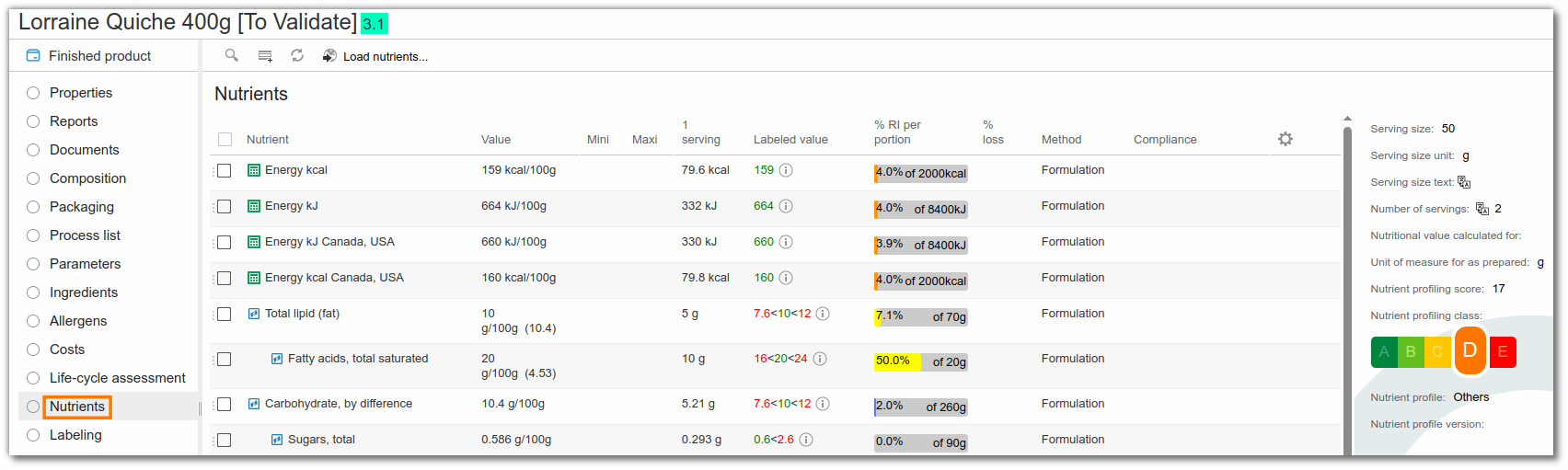
Task: Click the Nutri-Score D class swatch
Action: click(x=1470, y=350)
